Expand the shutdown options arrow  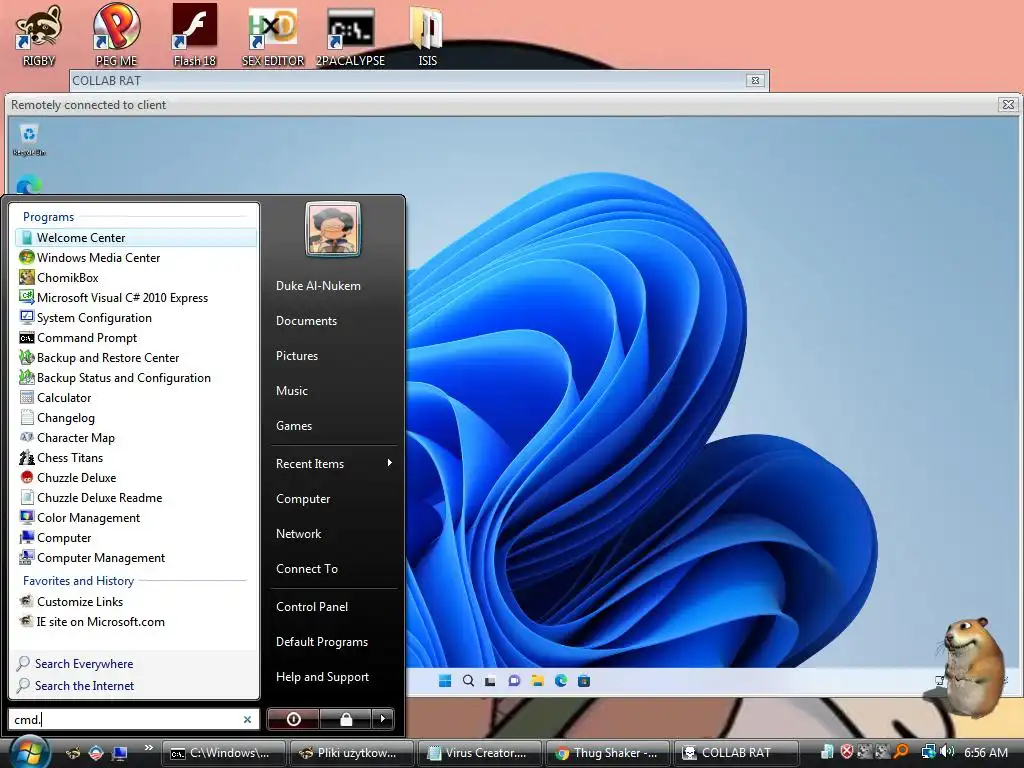[x=383, y=719]
